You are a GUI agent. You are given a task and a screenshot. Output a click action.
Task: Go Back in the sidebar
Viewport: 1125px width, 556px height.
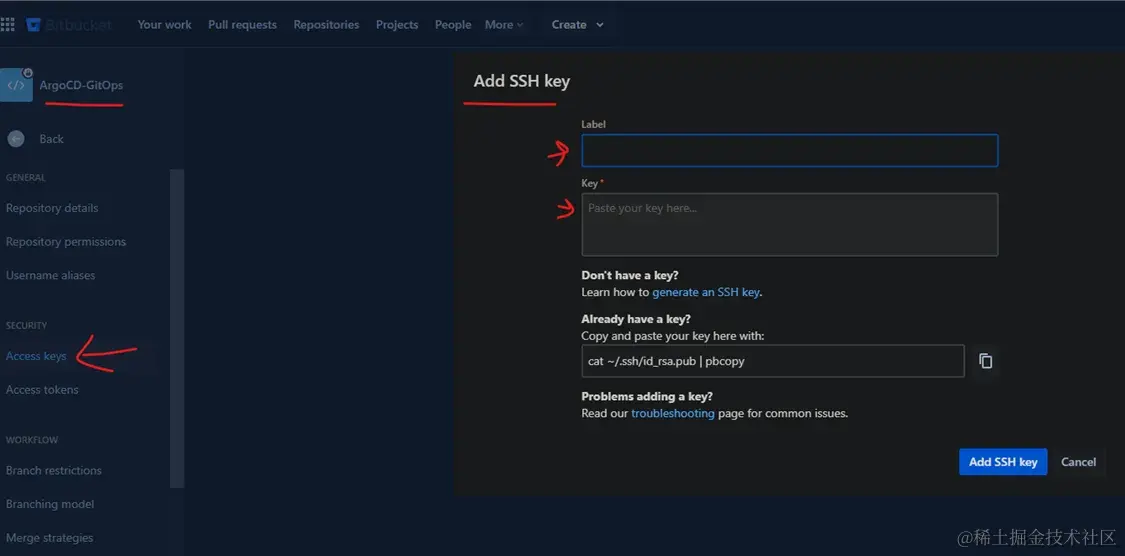(x=52, y=139)
